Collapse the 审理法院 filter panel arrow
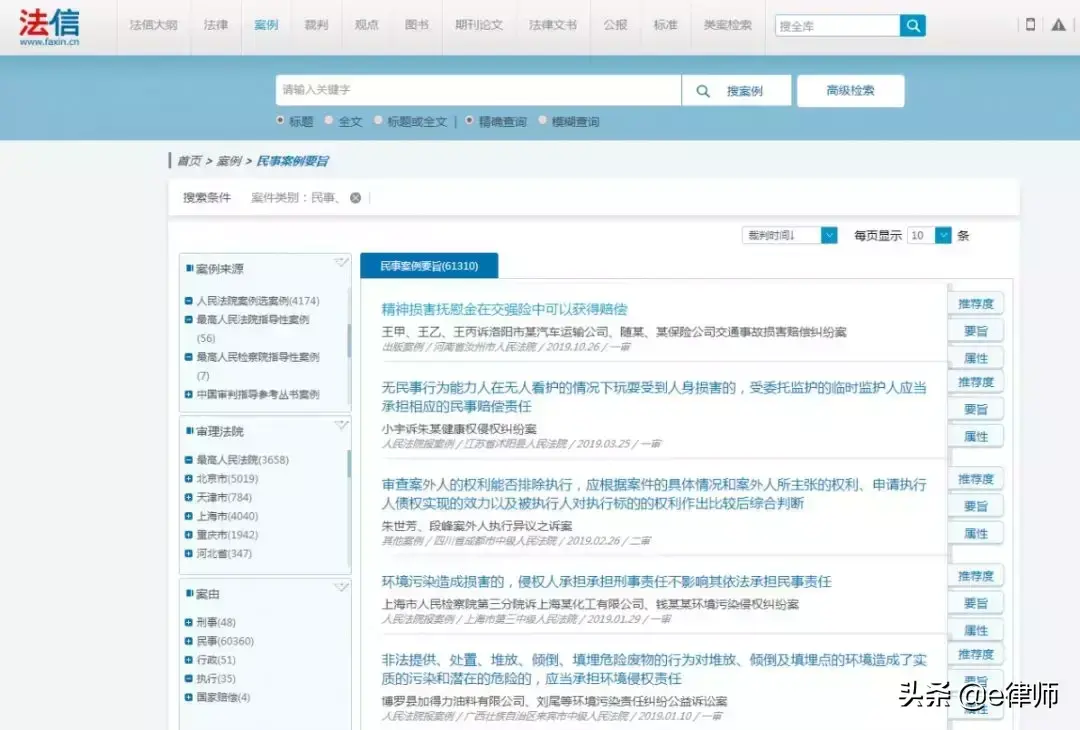 341,425
